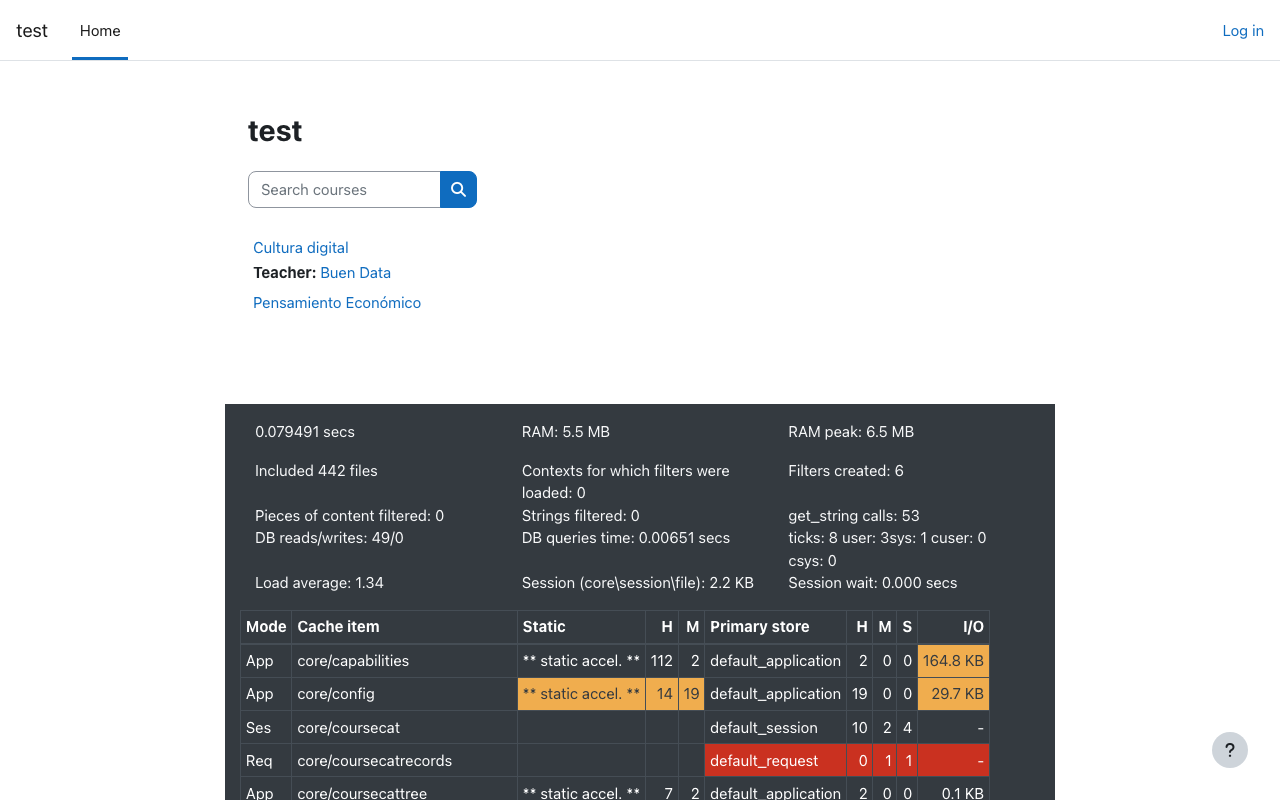Screen dimensions: 1280x800
Task: Click the test page heading
Action: [x=275, y=131]
